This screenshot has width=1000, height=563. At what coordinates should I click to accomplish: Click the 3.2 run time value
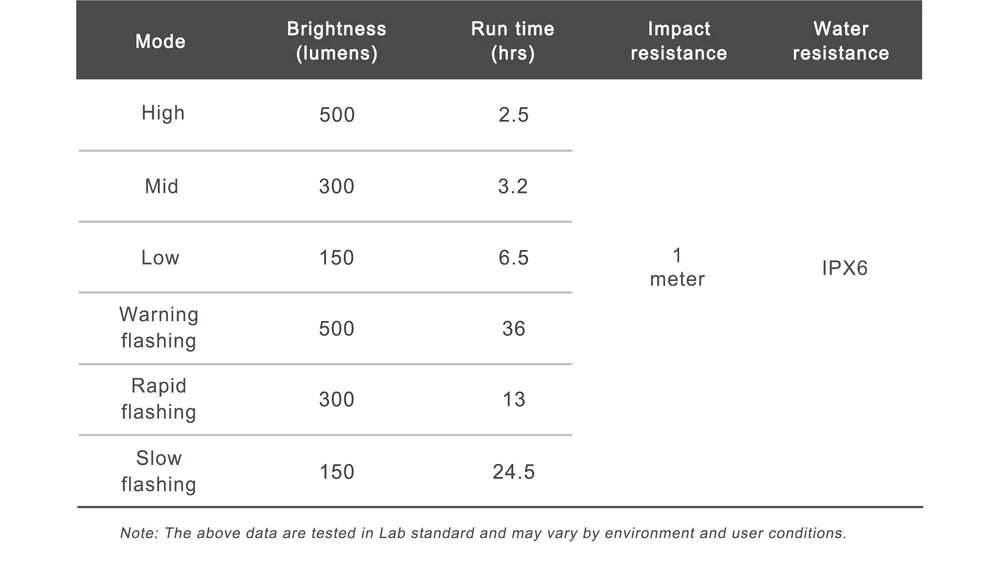513,187
